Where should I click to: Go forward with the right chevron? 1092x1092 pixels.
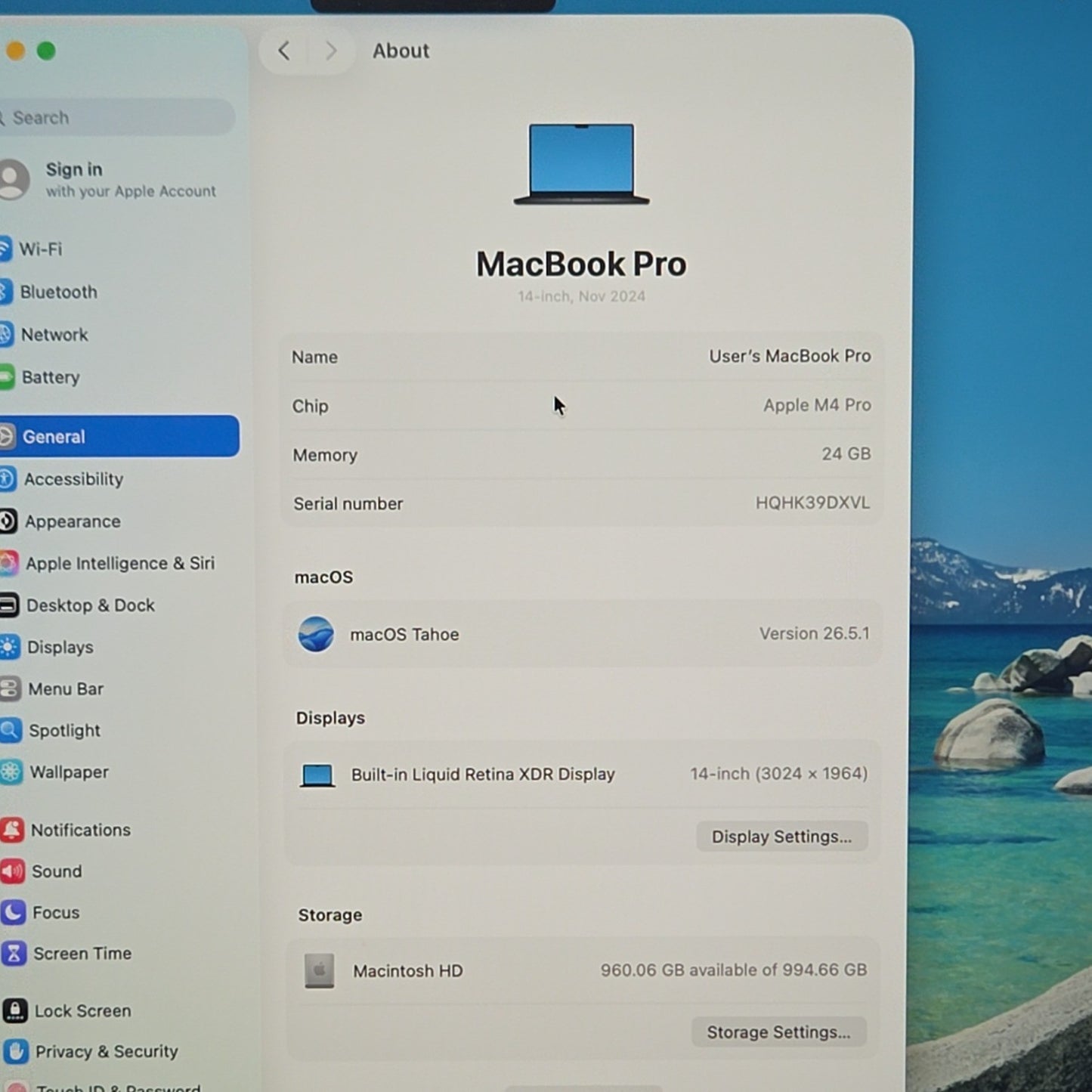coord(330,51)
